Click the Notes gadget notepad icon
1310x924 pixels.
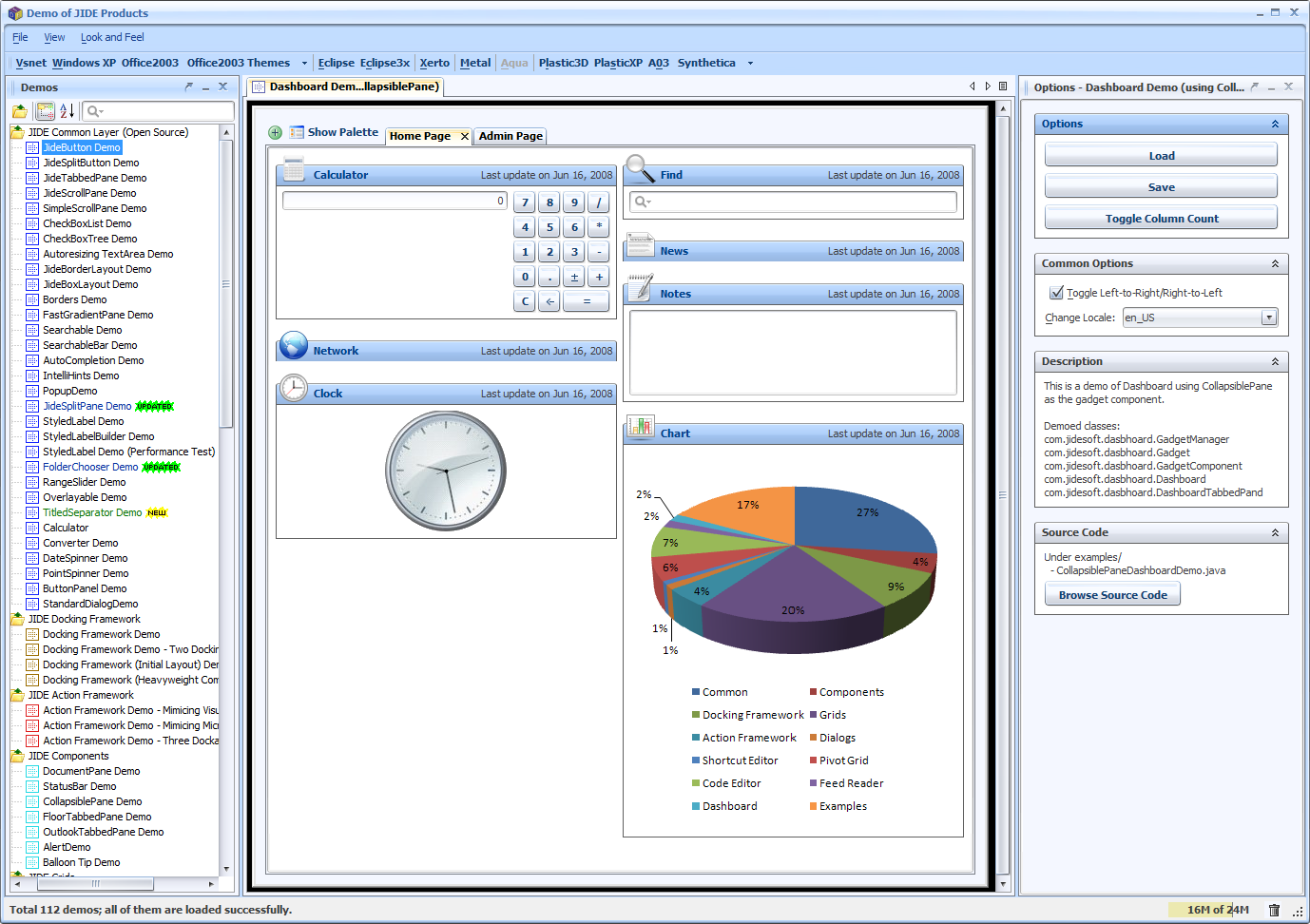(641, 287)
